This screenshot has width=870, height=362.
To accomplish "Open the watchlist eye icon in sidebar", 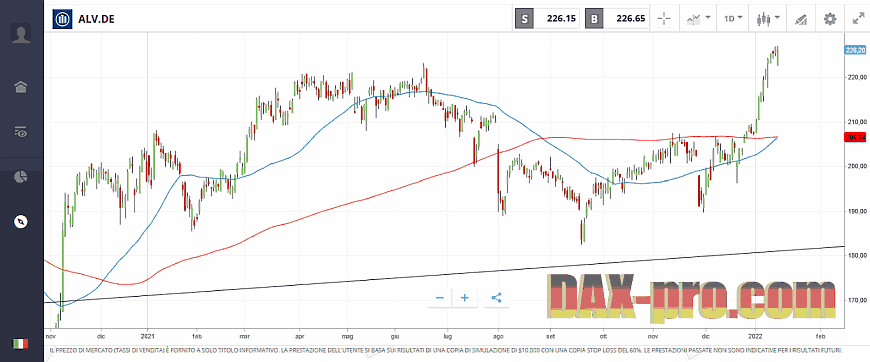I will tap(21, 132).
